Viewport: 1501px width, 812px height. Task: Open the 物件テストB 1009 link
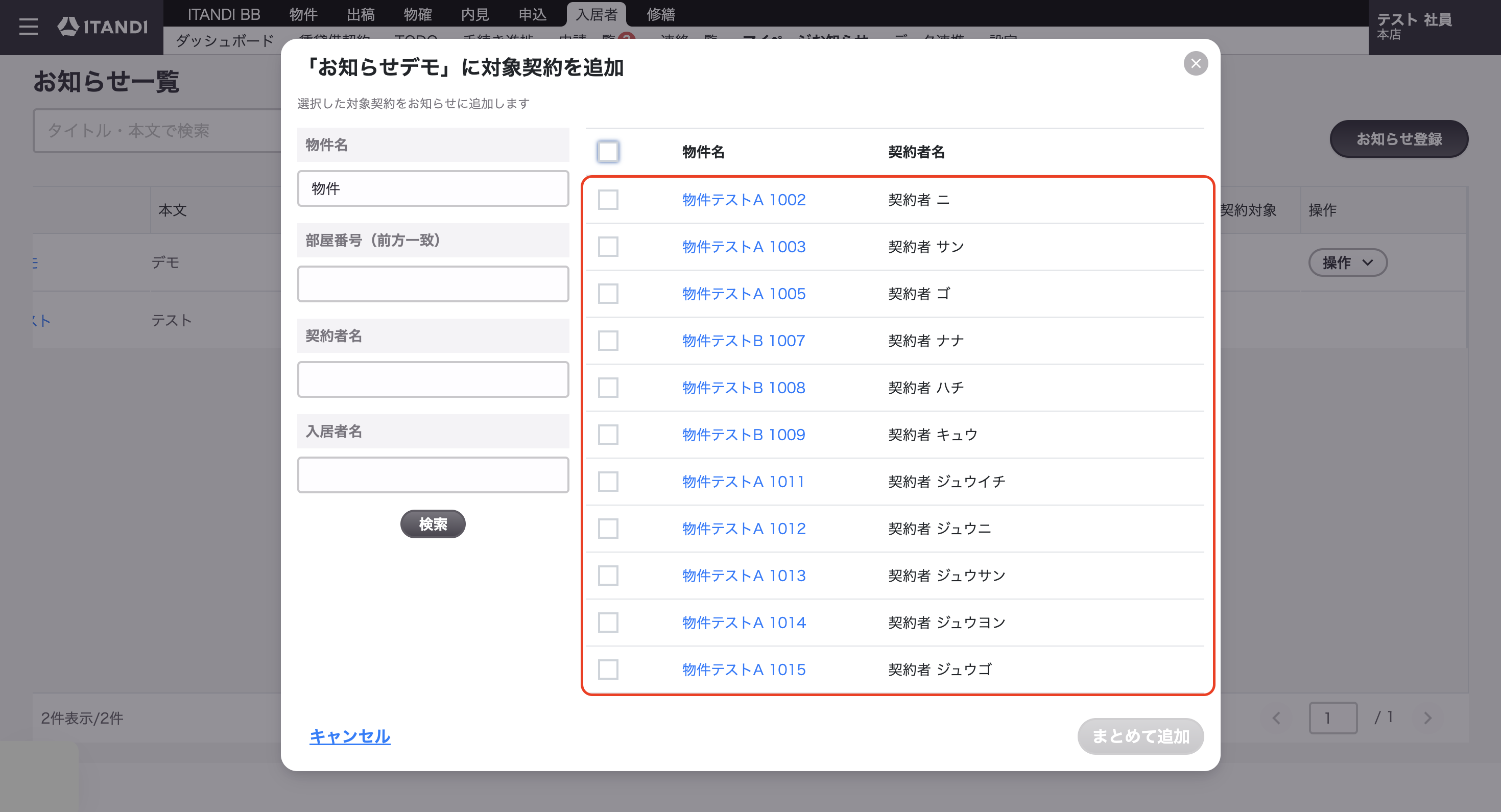pyautogui.click(x=744, y=435)
